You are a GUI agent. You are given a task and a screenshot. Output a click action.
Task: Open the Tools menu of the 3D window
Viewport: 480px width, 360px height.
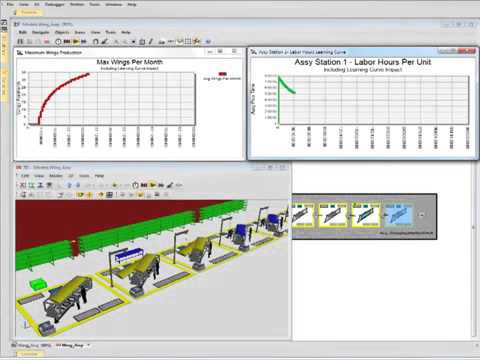pos(84,176)
